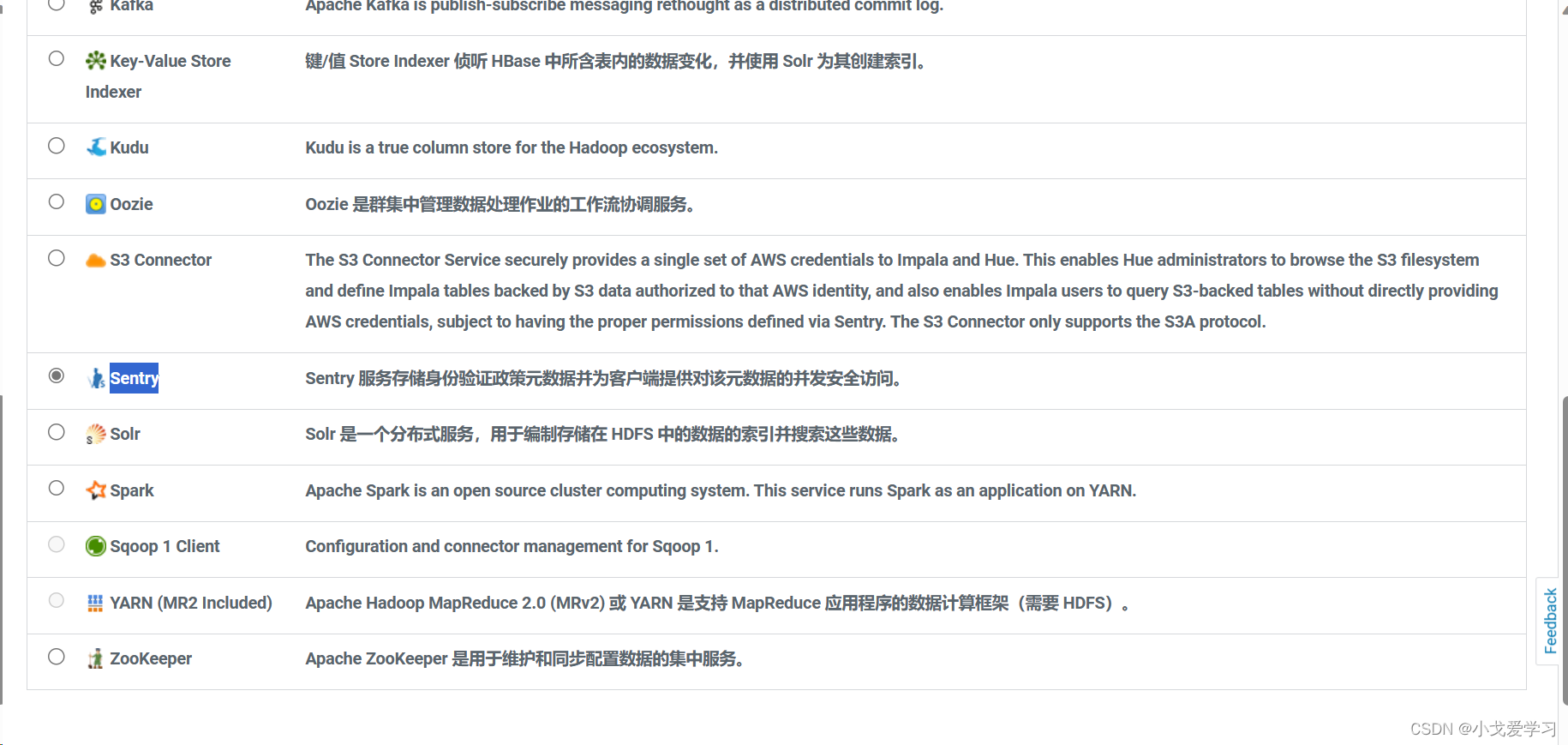Click the Apache Hadoop MapReduce 2.0 description
Screen dimensions: 1568x745
[x=717, y=603]
